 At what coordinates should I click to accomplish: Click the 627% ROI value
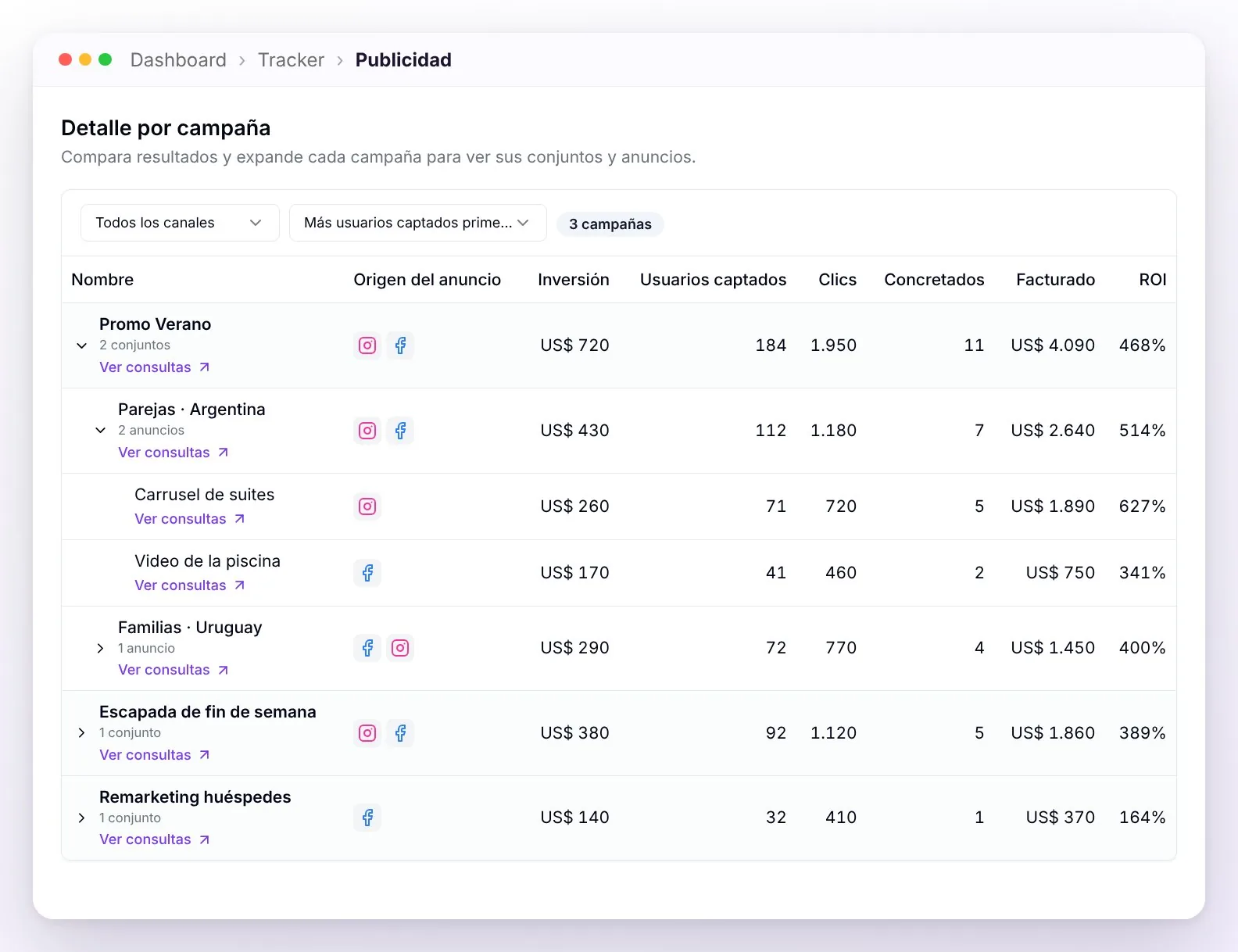click(1143, 506)
